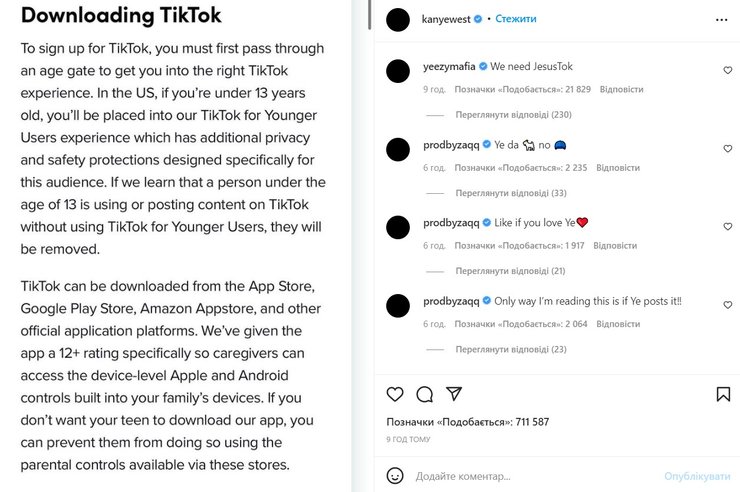Like the 'Ye da no' comment

coord(727,149)
